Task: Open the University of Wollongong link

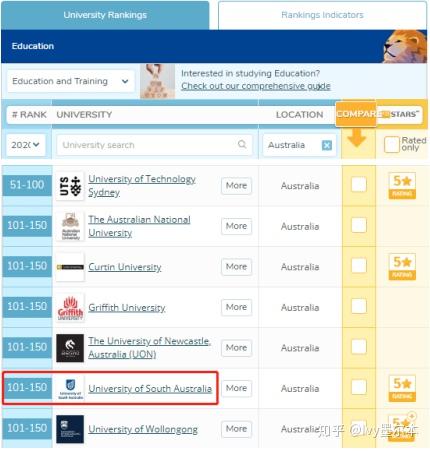Action: coord(143,429)
